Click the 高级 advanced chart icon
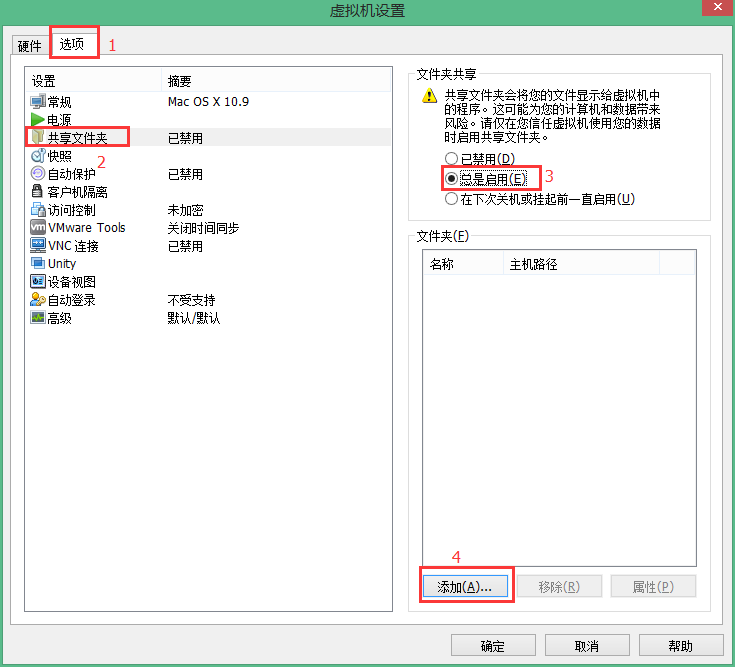 (x=38, y=318)
